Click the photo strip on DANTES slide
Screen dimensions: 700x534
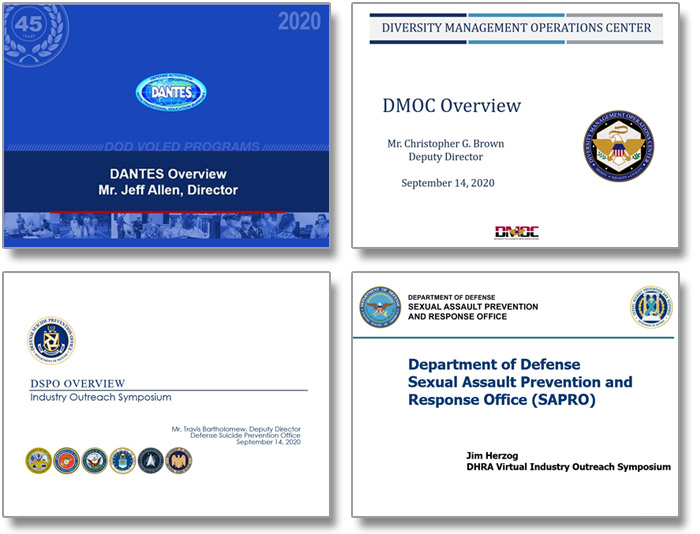tap(164, 227)
